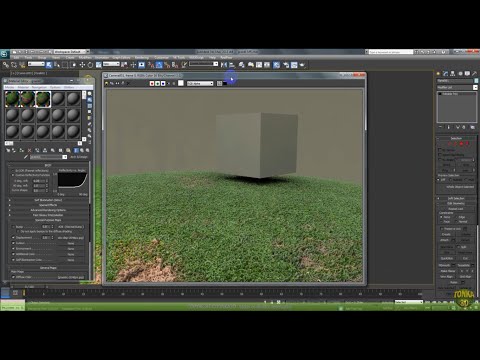Select the Move transform tool
The image size is (480, 360).
(82, 65)
